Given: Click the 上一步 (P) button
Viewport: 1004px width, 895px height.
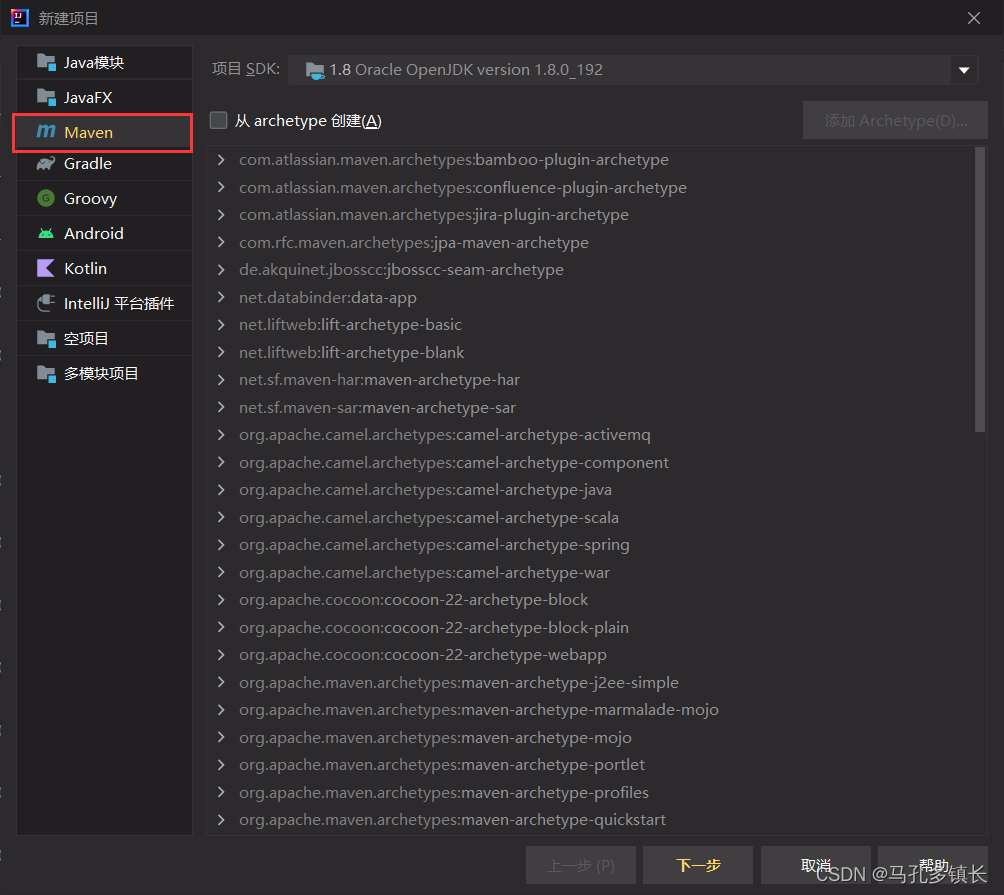Looking at the screenshot, I should [x=581, y=866].
